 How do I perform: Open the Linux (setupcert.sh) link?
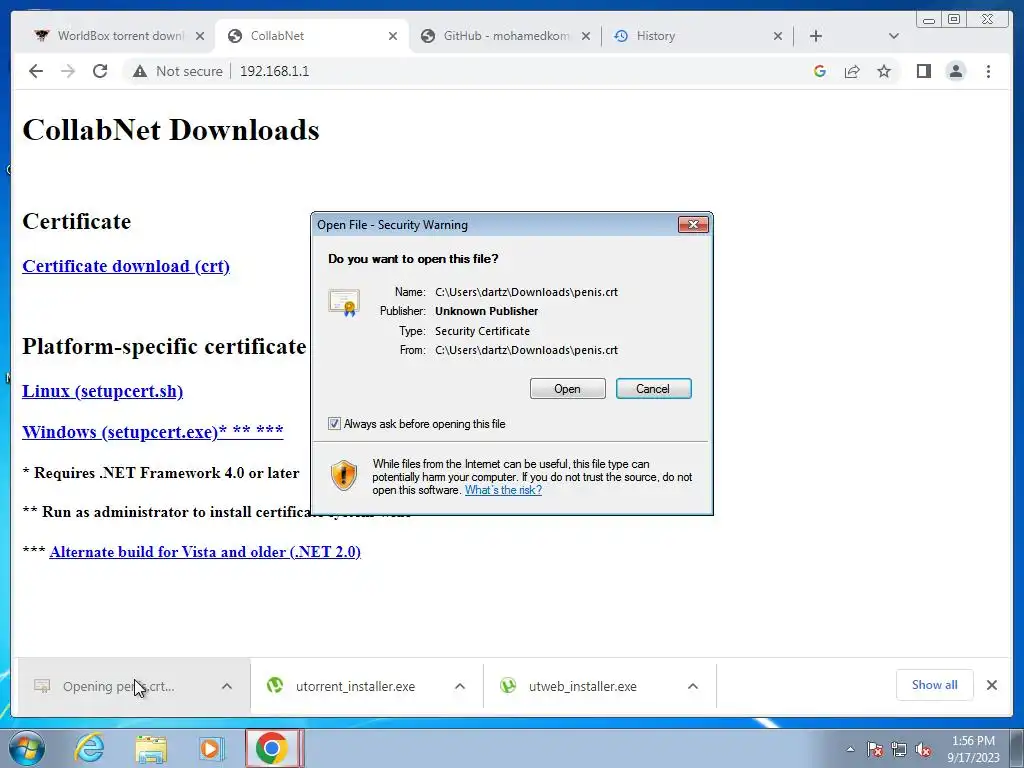pos(103,391)
